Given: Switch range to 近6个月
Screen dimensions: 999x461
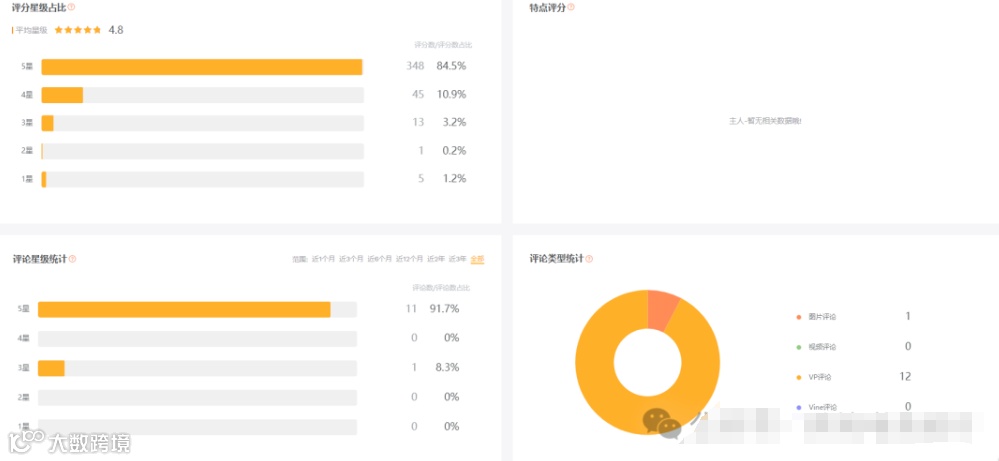Looking at the screenshot, I should 380,259.
